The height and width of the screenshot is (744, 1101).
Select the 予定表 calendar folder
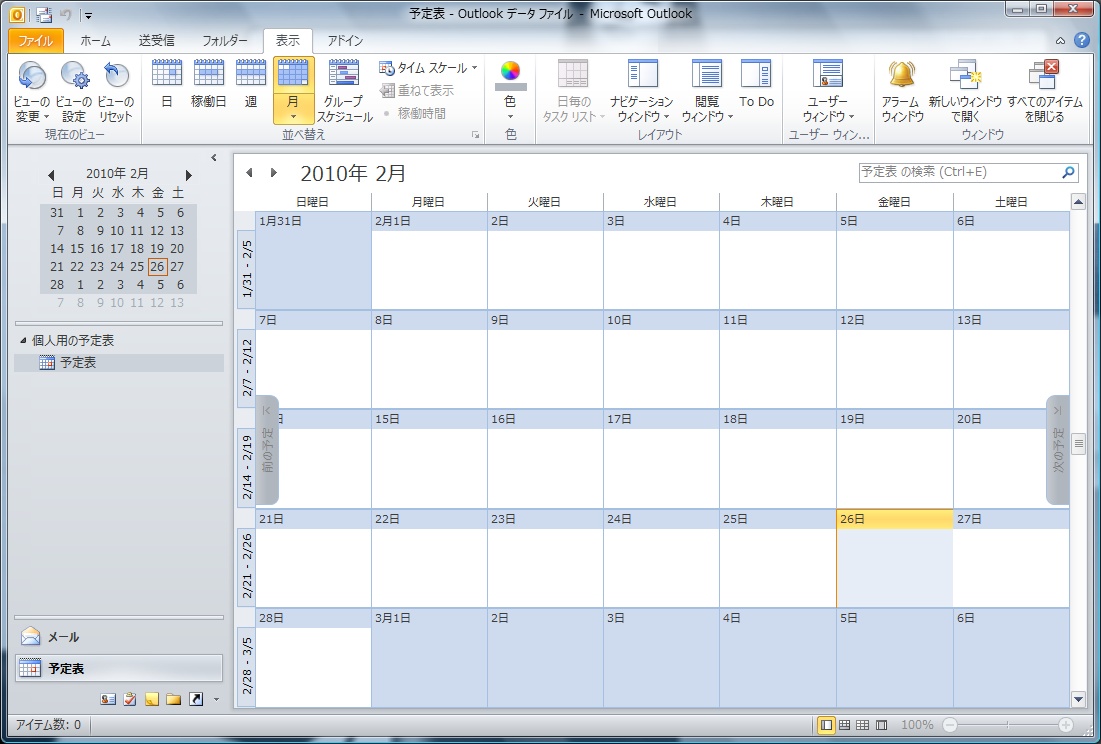pyautogui.click(x=119, y=363)
